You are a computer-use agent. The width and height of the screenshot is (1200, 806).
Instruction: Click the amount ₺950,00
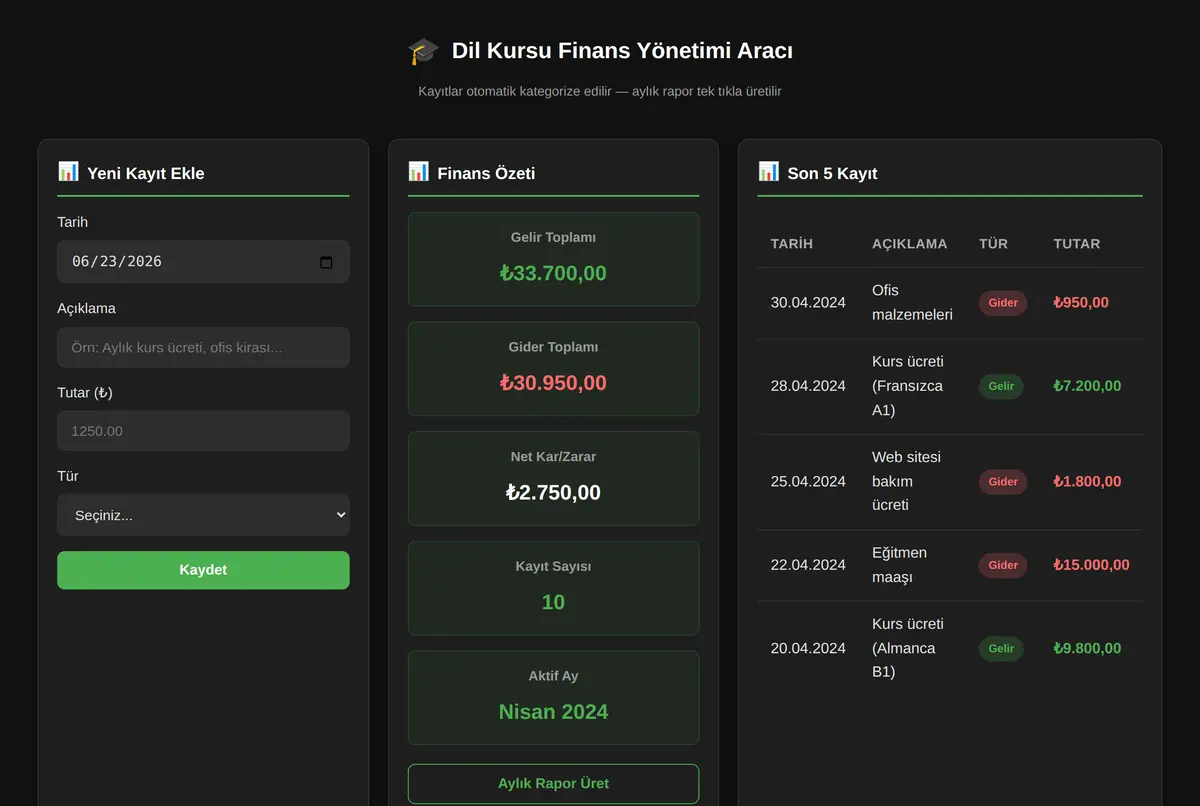1081,303
